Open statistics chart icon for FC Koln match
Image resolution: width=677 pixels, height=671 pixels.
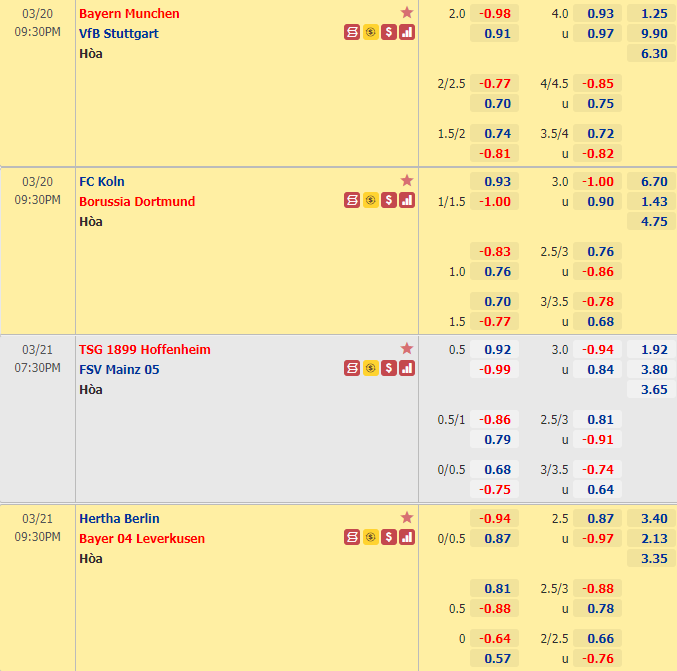pos(407,200)
